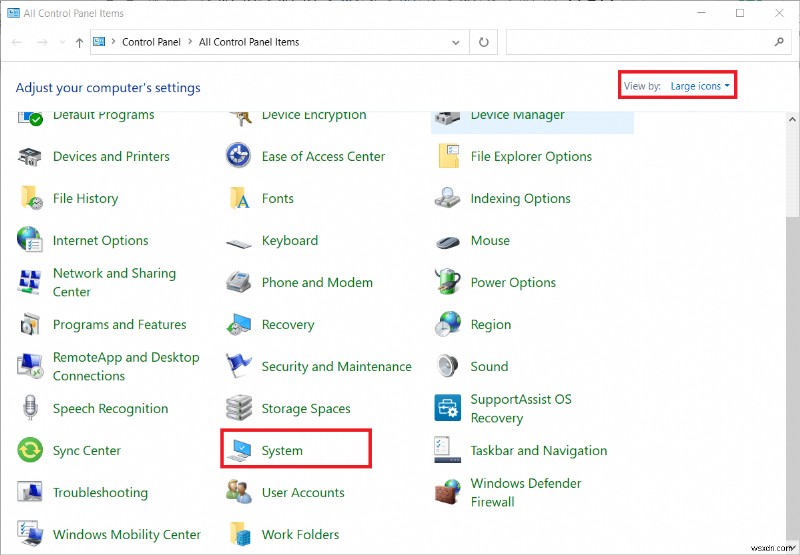Open the Speech Recognition text link
This screenshot has width=800, height=555.
click(110, 409)
